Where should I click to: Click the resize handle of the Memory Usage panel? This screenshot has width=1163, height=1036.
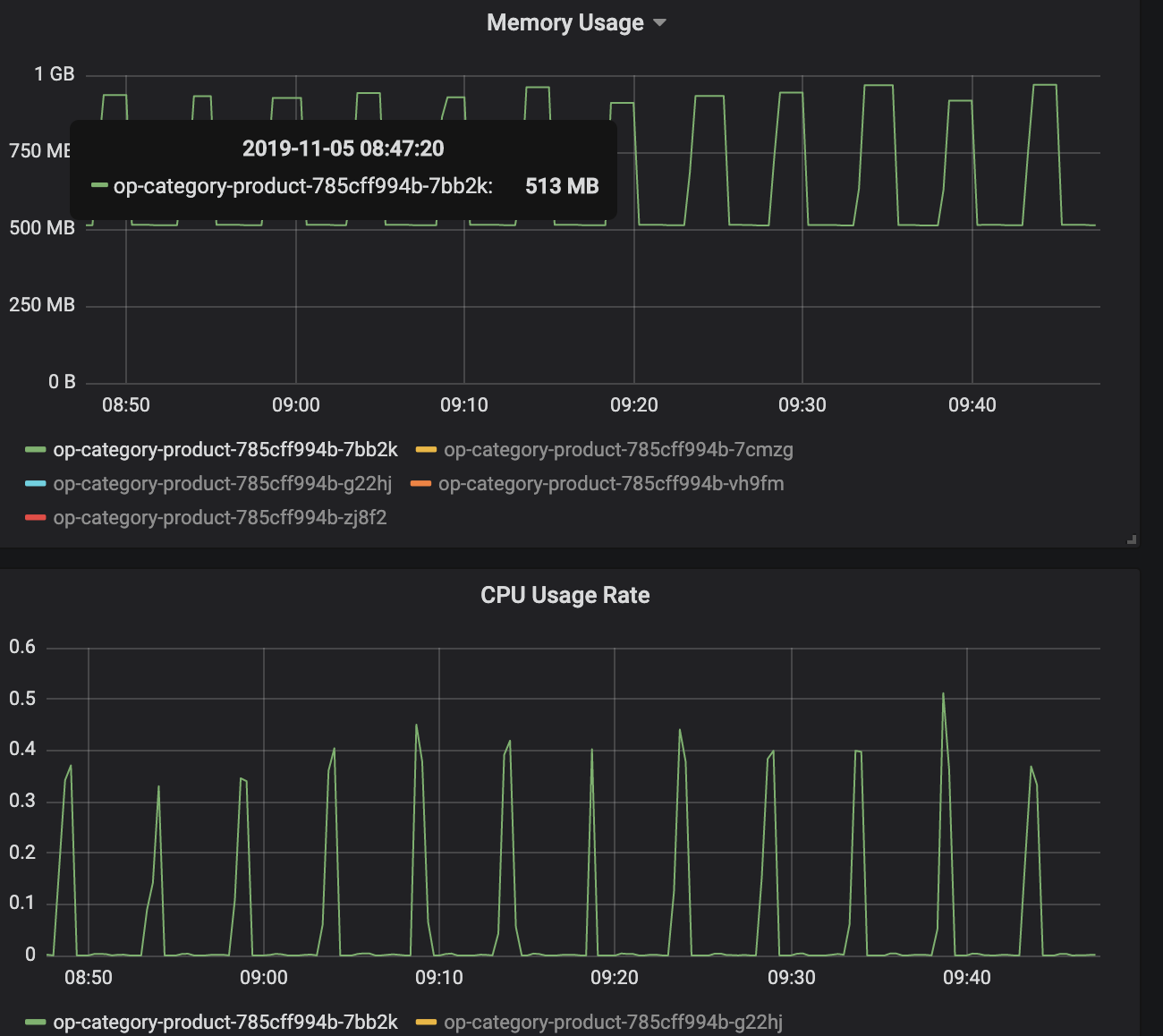click(1132, 539)
